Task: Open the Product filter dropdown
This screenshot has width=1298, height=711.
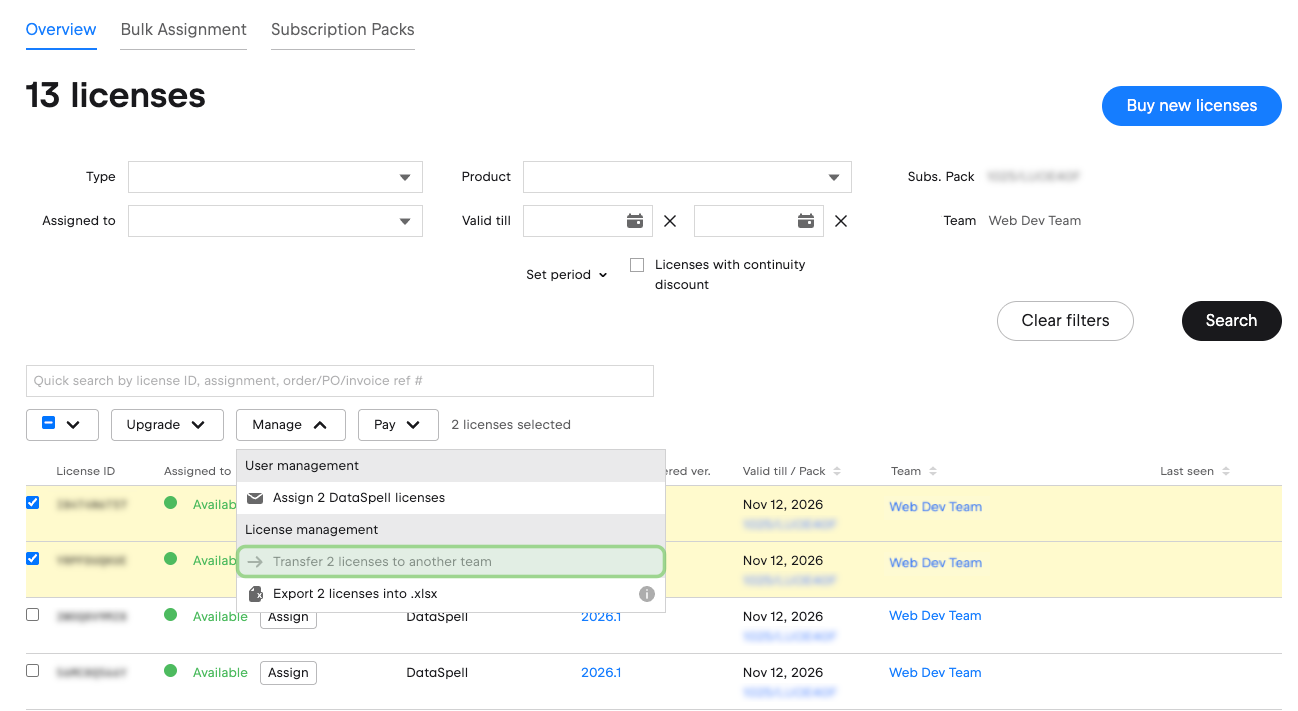Action: point(687,177)
